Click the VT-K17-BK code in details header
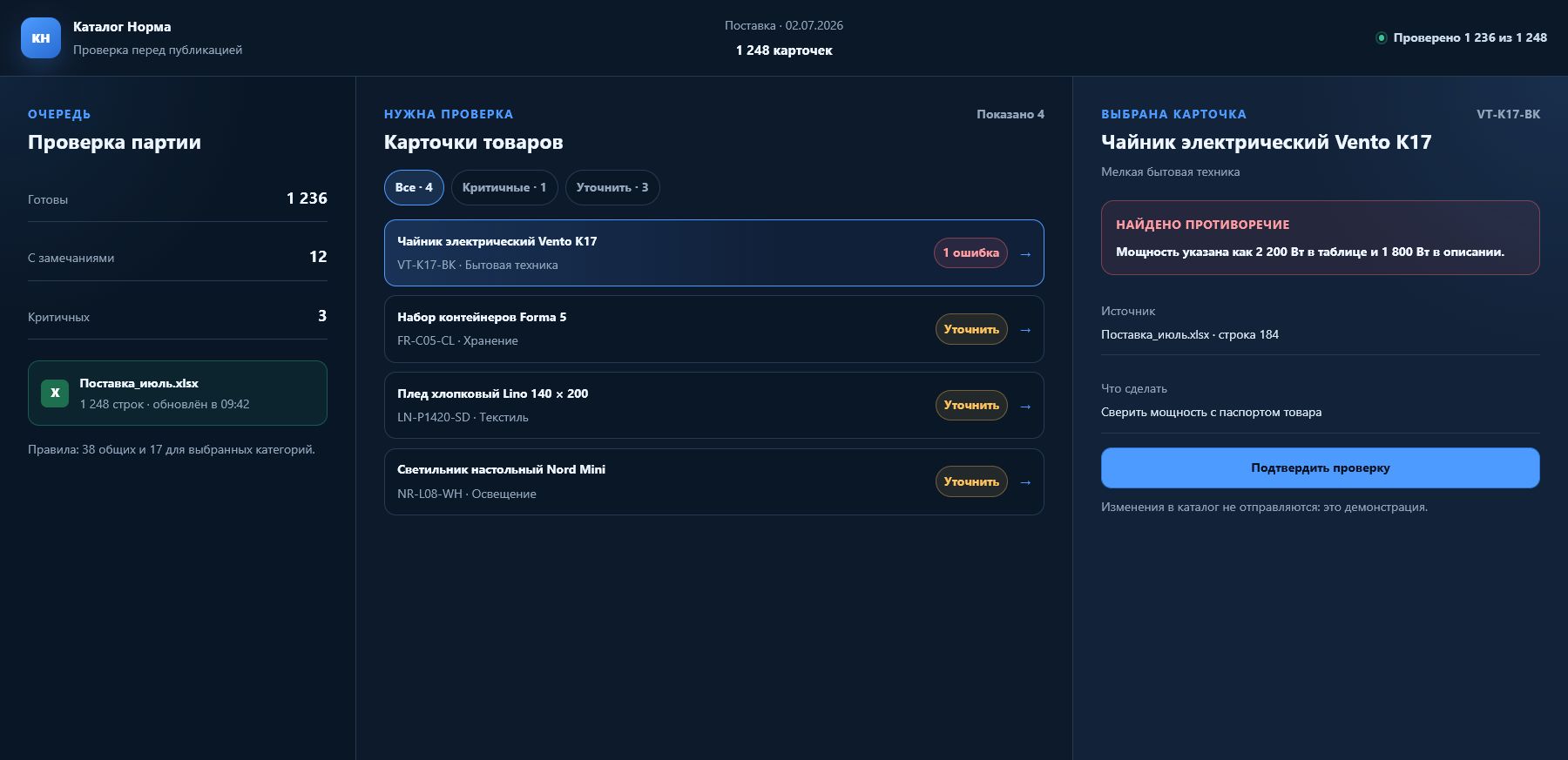 [x=1508, y=114]
